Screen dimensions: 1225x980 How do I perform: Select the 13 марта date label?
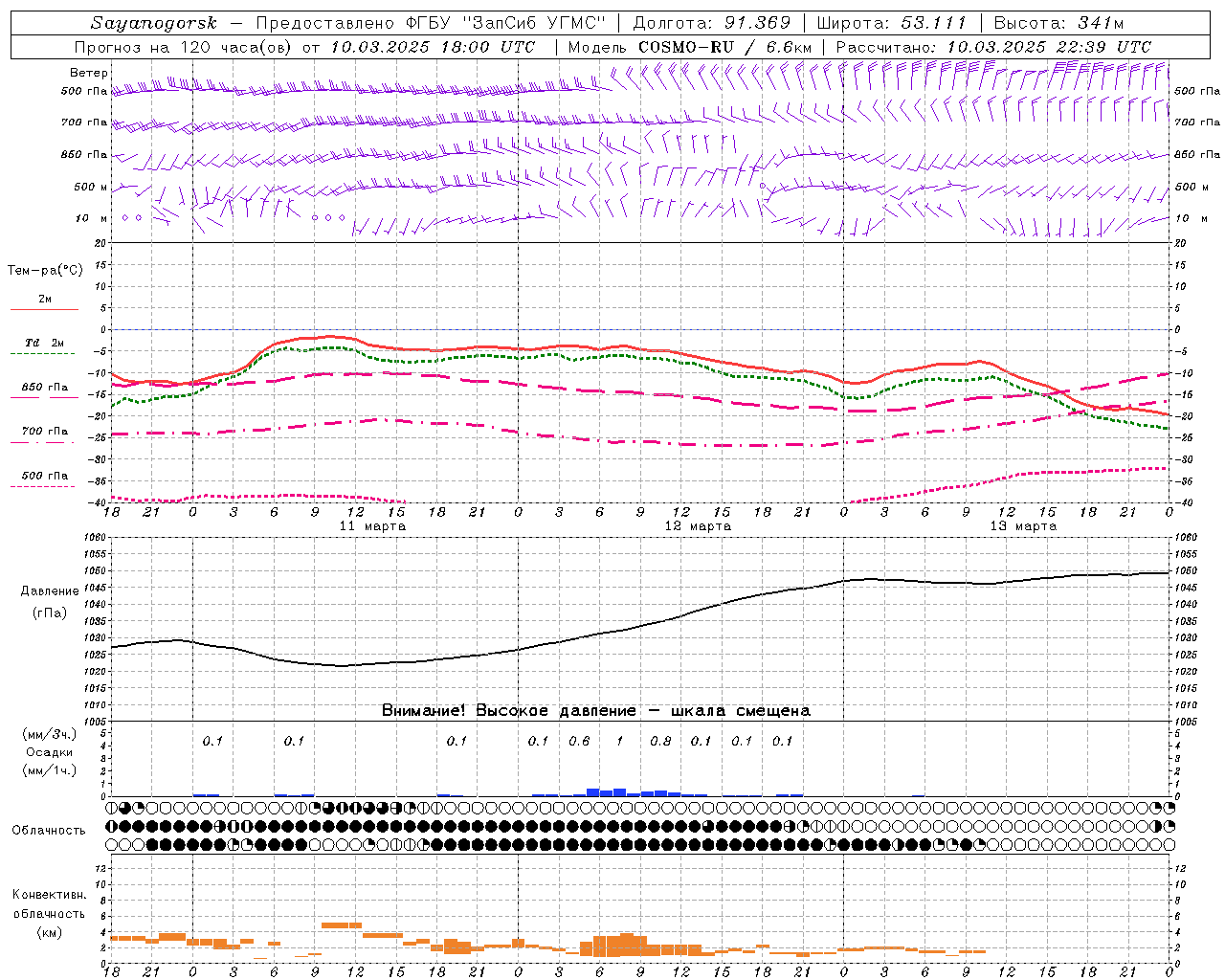pos(1023,526)
